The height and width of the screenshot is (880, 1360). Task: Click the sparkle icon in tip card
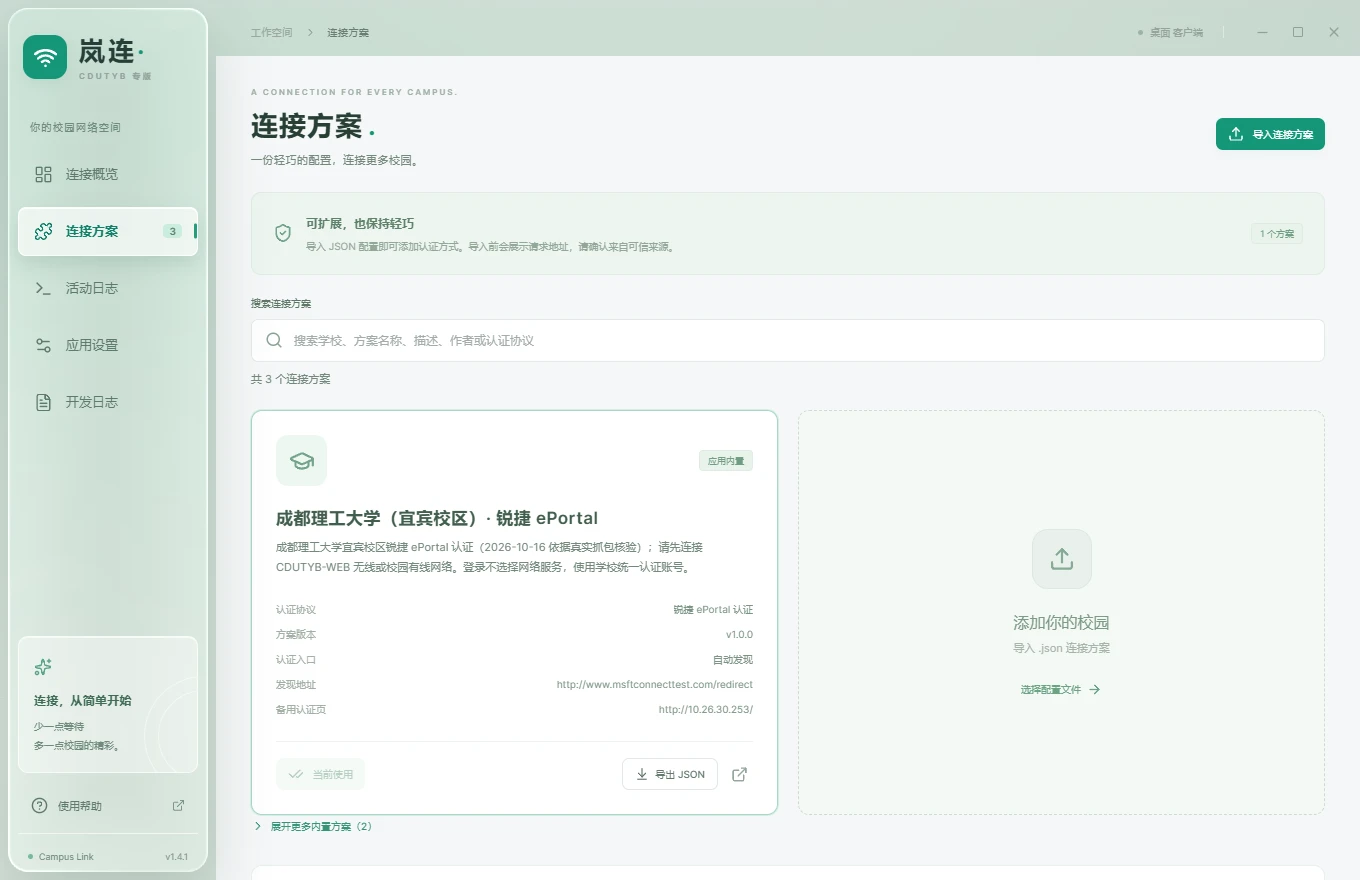43,667
